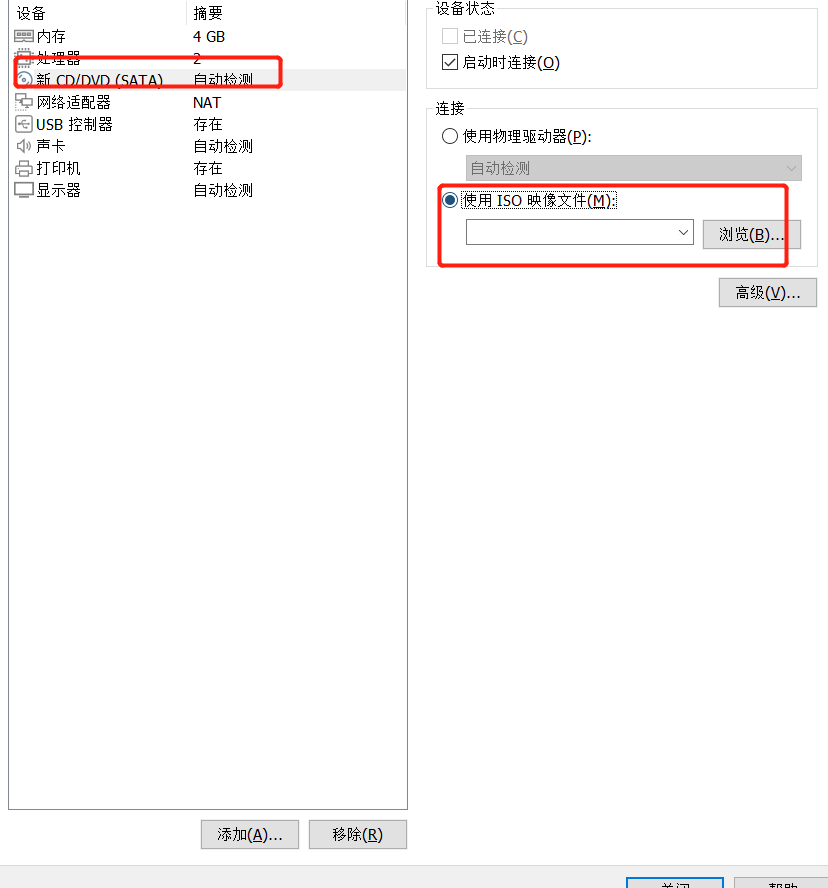The image size is (828, 888).
Task: Click the network adapter (网络适配器) icon
Action: pos(23,102)
